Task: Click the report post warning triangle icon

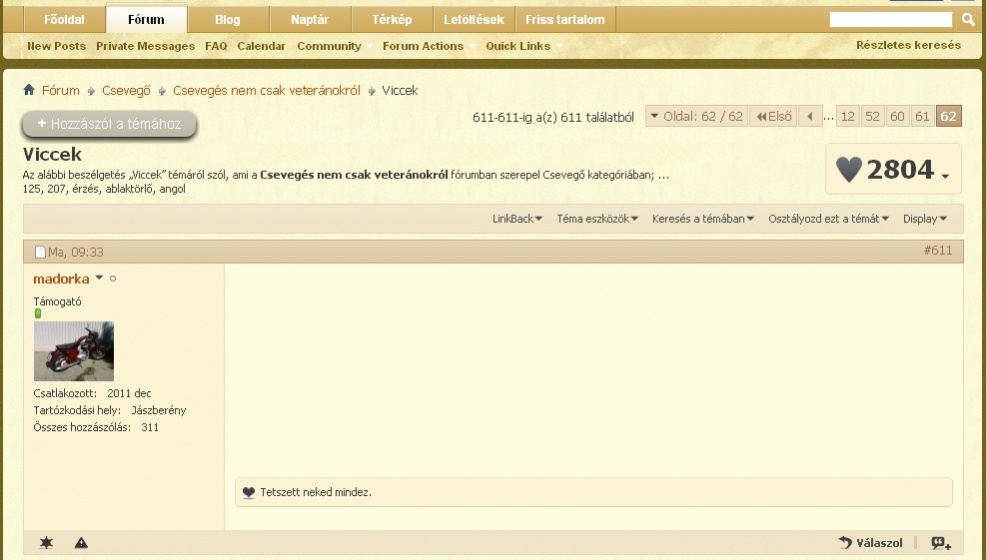Action: click(x=81, y=543)
